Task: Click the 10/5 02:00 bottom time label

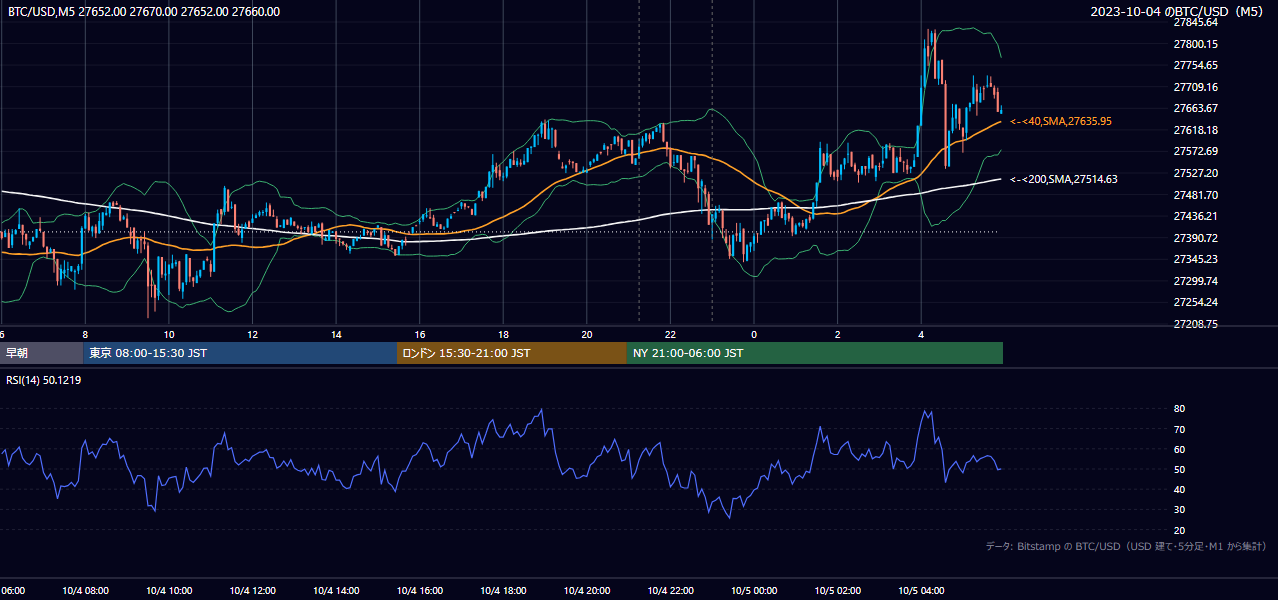Action: (x=838, y=591)
